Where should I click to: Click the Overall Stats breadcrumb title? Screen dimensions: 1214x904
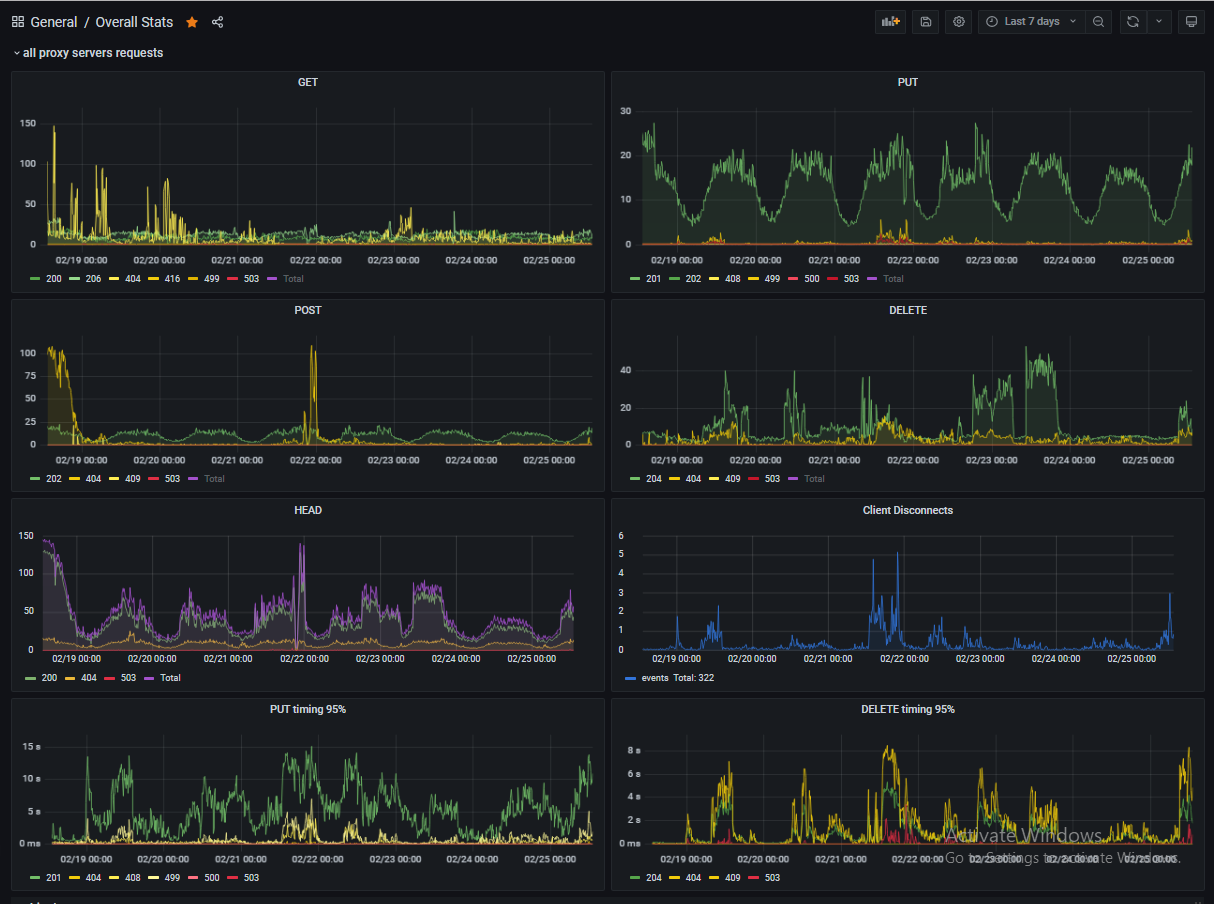tap(134, 22)
